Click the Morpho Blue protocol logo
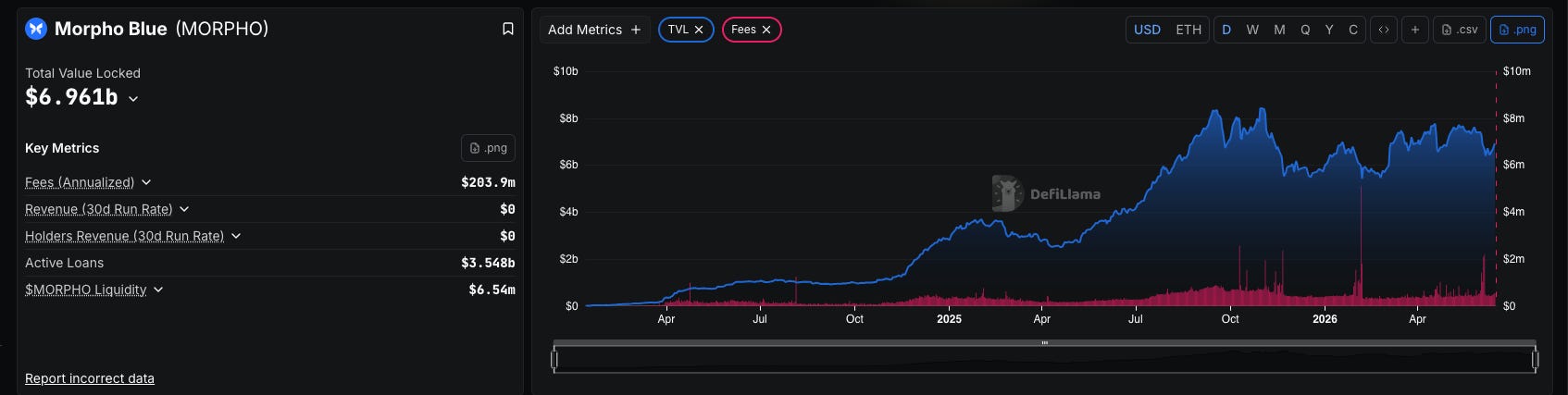 click(x=36, y=29)
